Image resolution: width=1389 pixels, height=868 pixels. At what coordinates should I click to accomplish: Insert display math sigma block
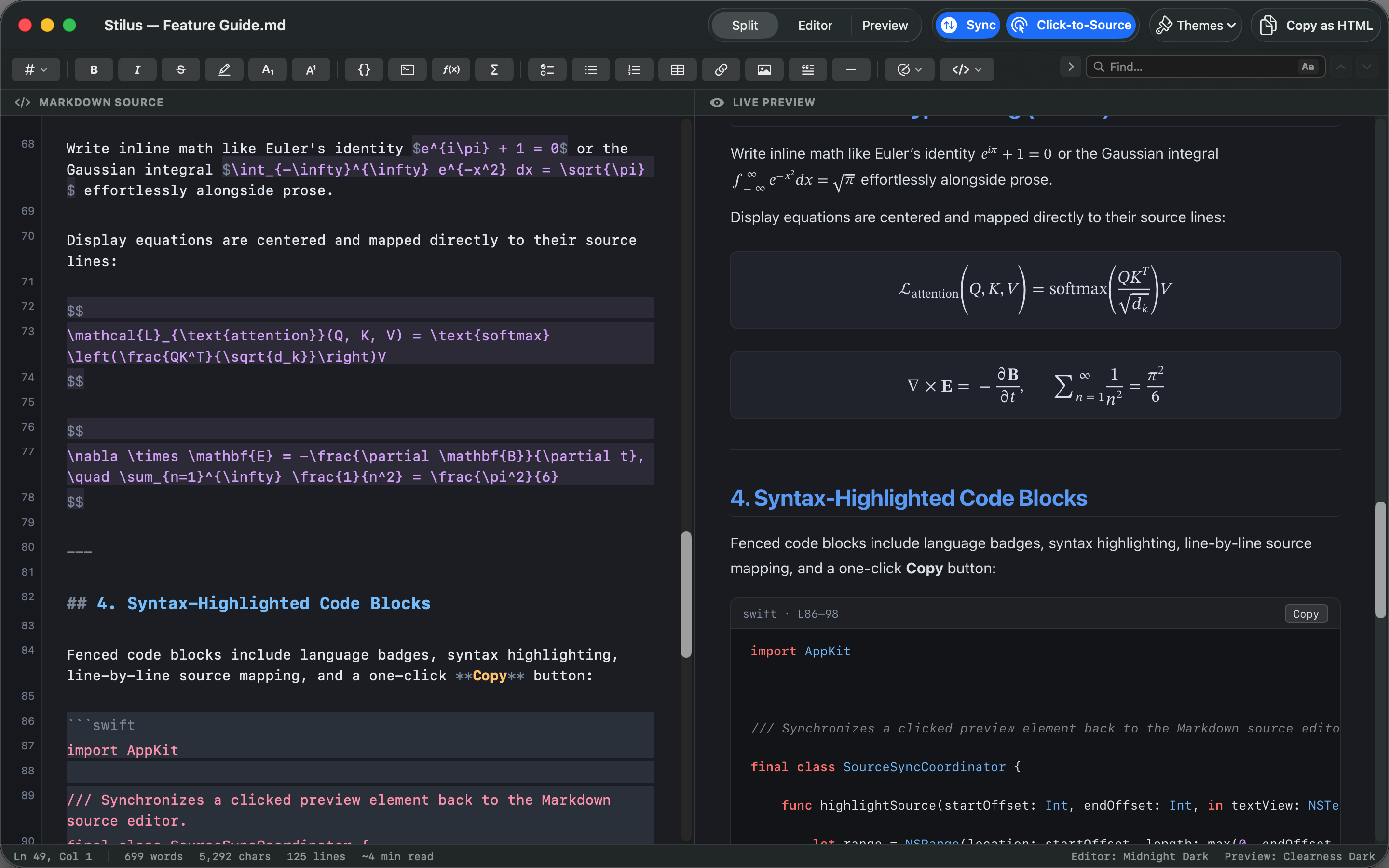tap(494, 69)
